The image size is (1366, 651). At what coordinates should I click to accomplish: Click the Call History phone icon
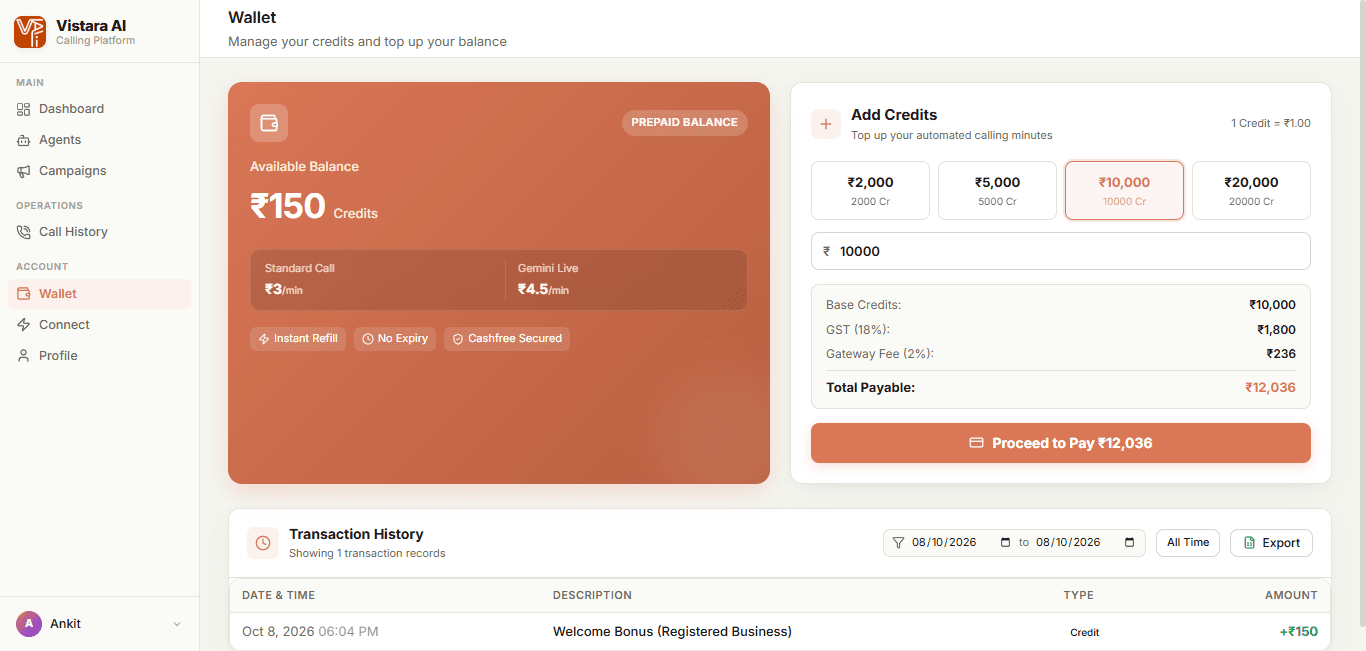tap(24, 232)
